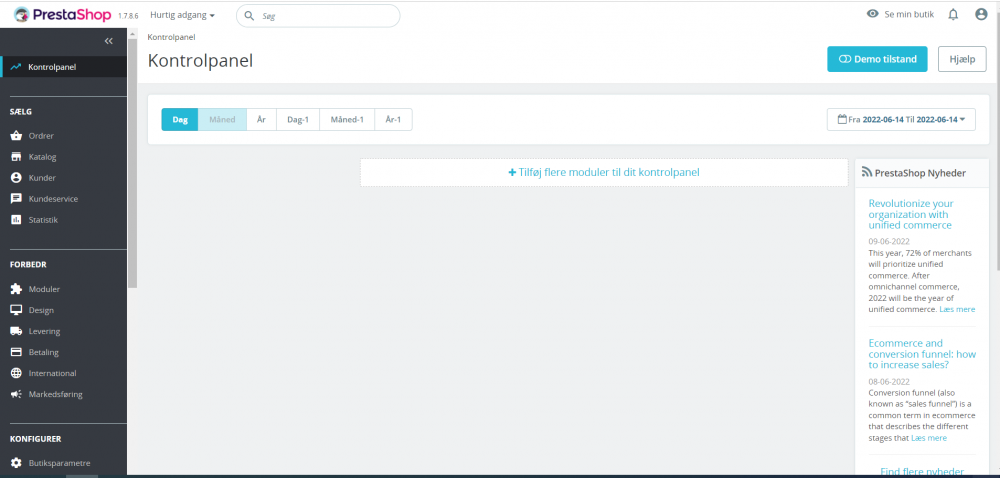Image resolution: width=1000 pixels, height=478 pixels.
Task: Click the Betaling credit card icon
Action: 16,352
